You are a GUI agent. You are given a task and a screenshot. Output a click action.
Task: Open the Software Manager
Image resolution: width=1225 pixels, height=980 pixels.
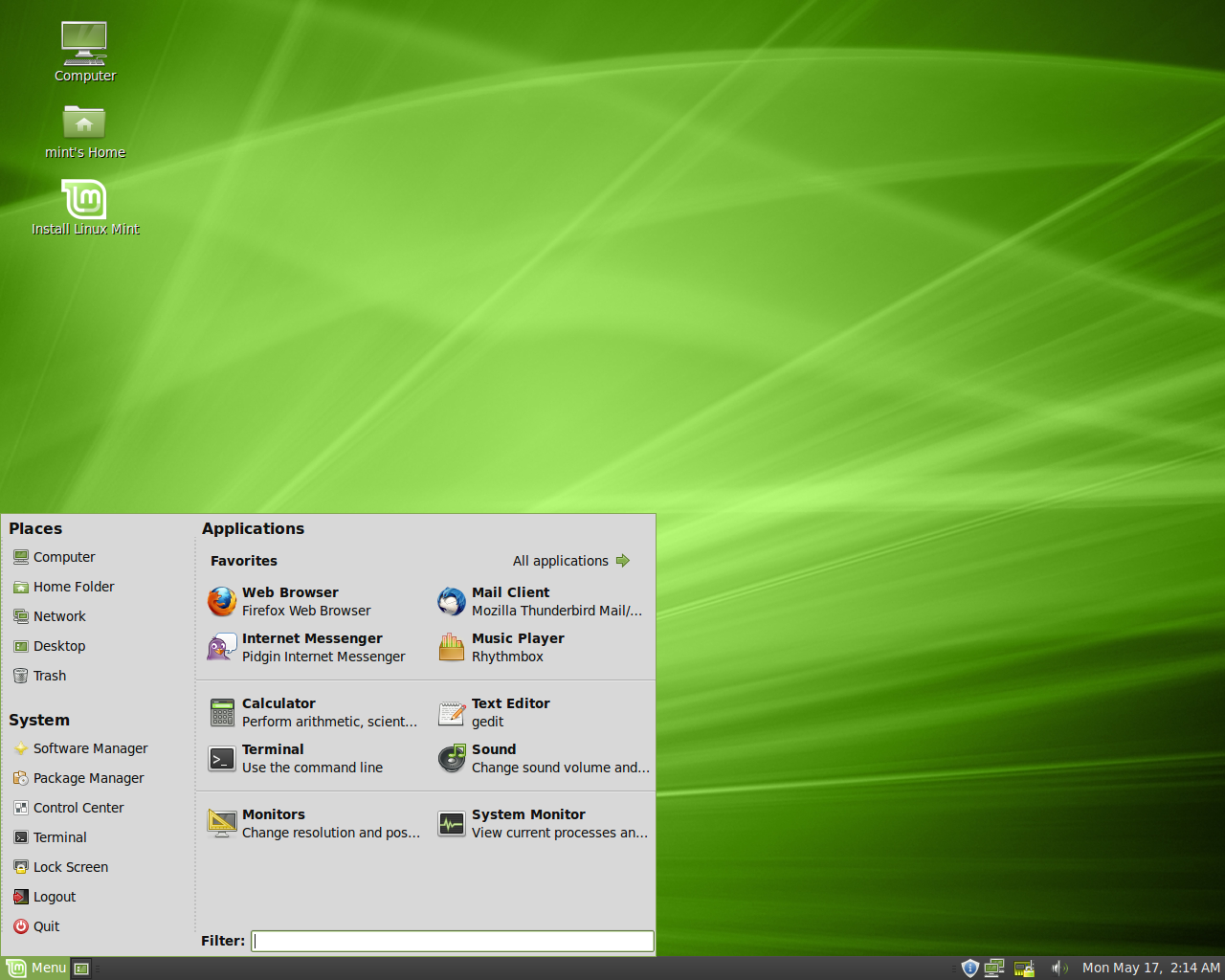90,748
